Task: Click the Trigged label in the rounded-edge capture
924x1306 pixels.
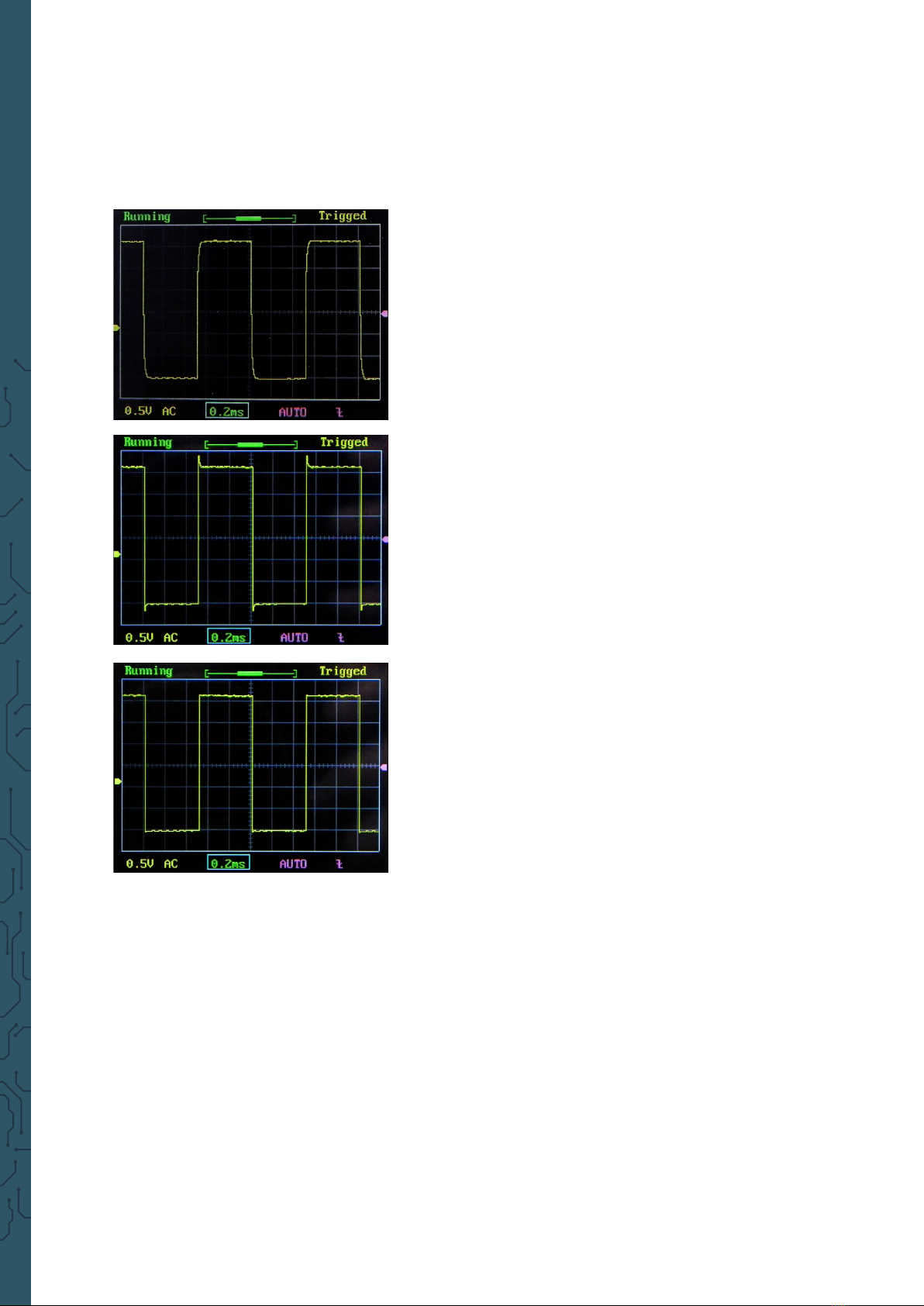Action: [343, 216]
